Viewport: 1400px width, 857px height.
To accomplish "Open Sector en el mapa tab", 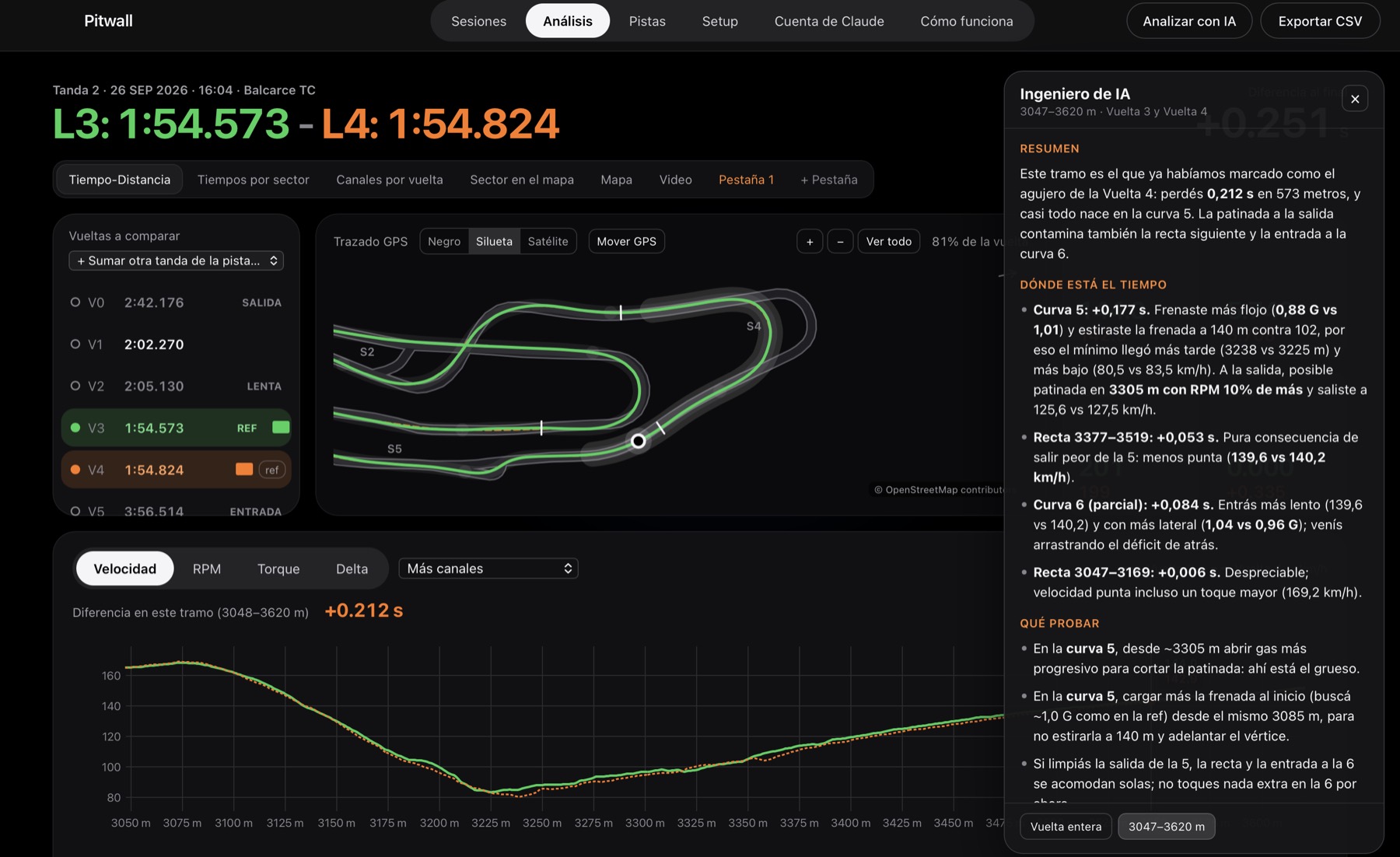I will 522,180.
